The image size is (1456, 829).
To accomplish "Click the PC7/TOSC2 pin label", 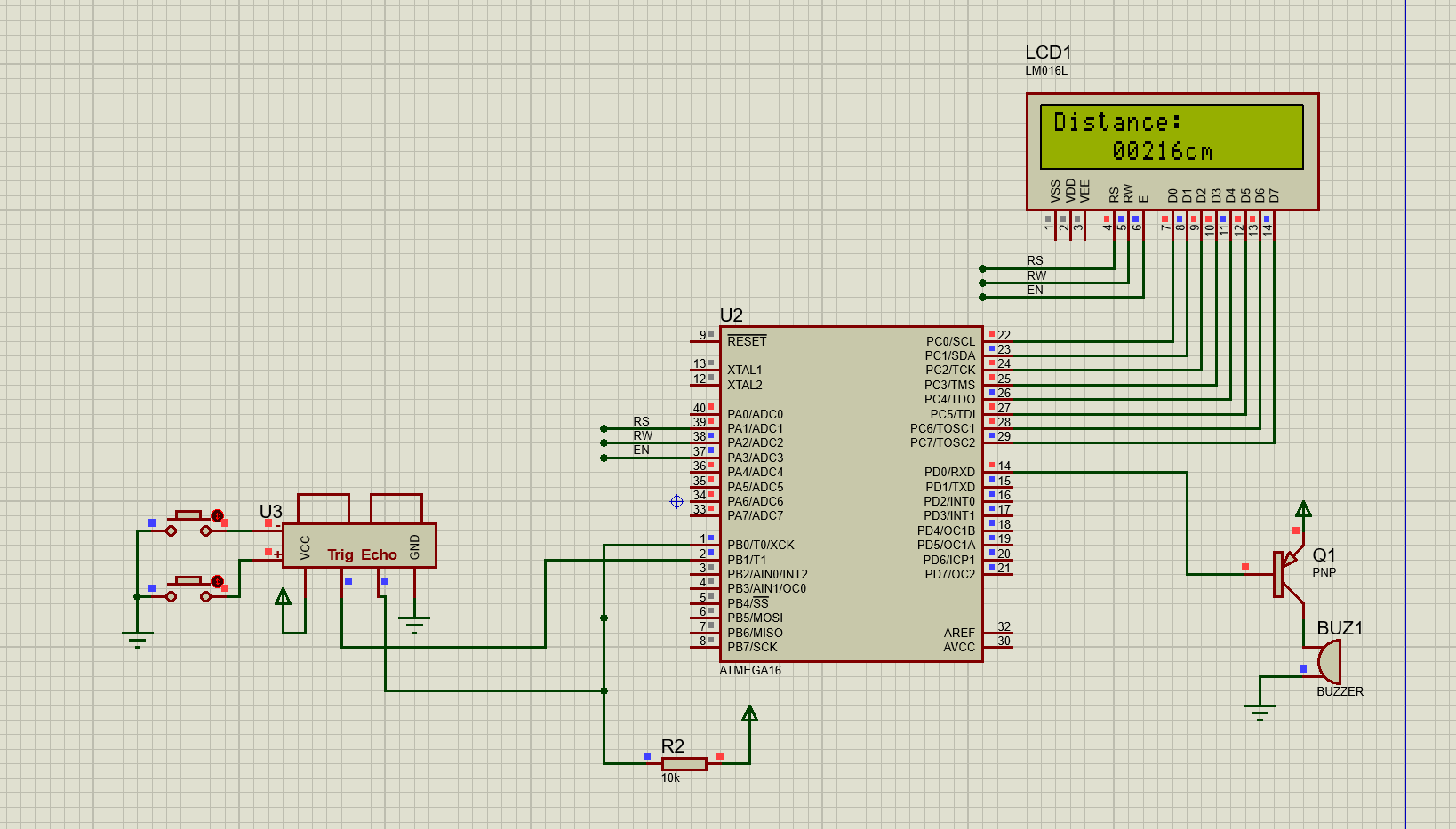I will point(942,442).
